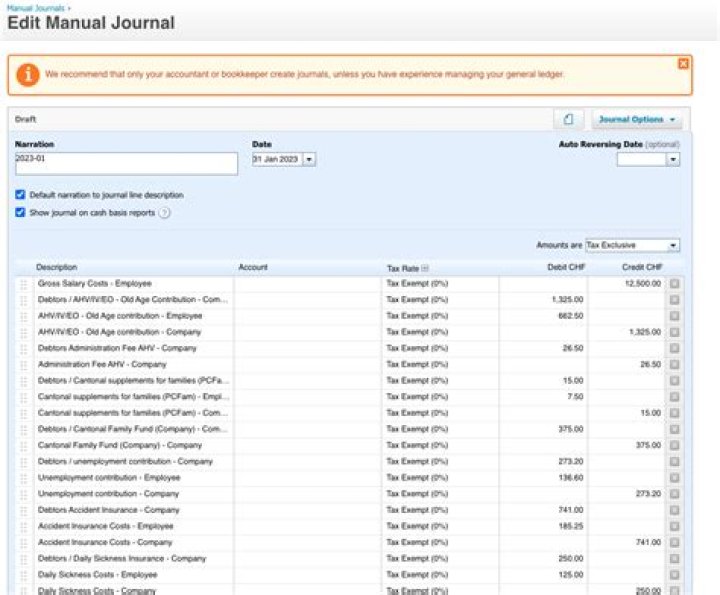This screenshot has width=720, height=595.
Task: Delete the Gross Salary Costs - Employee line
Action: [674, 284]
